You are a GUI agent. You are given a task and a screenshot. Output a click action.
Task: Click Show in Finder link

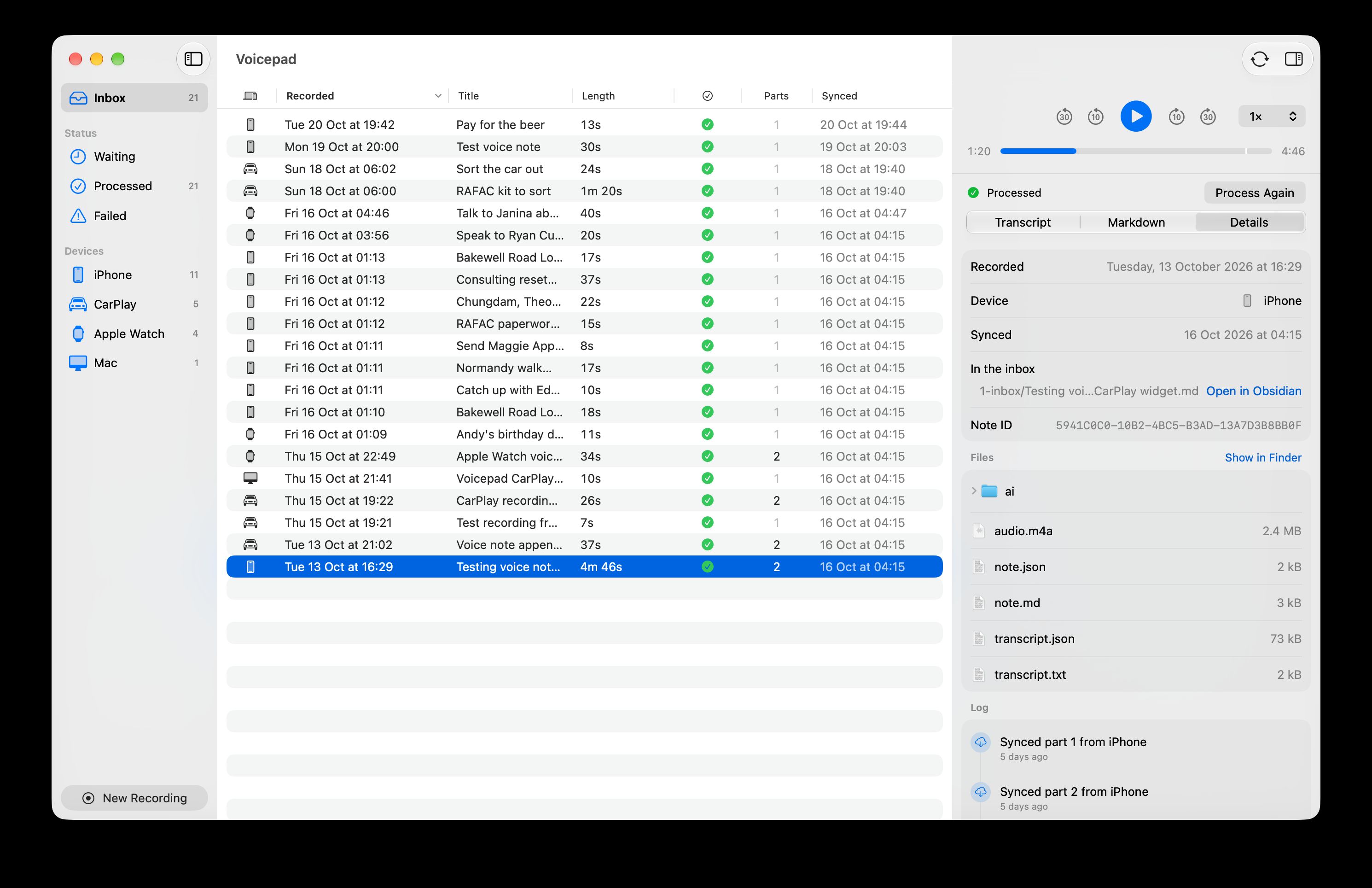pyautogui.click(x=1262, y=458)
